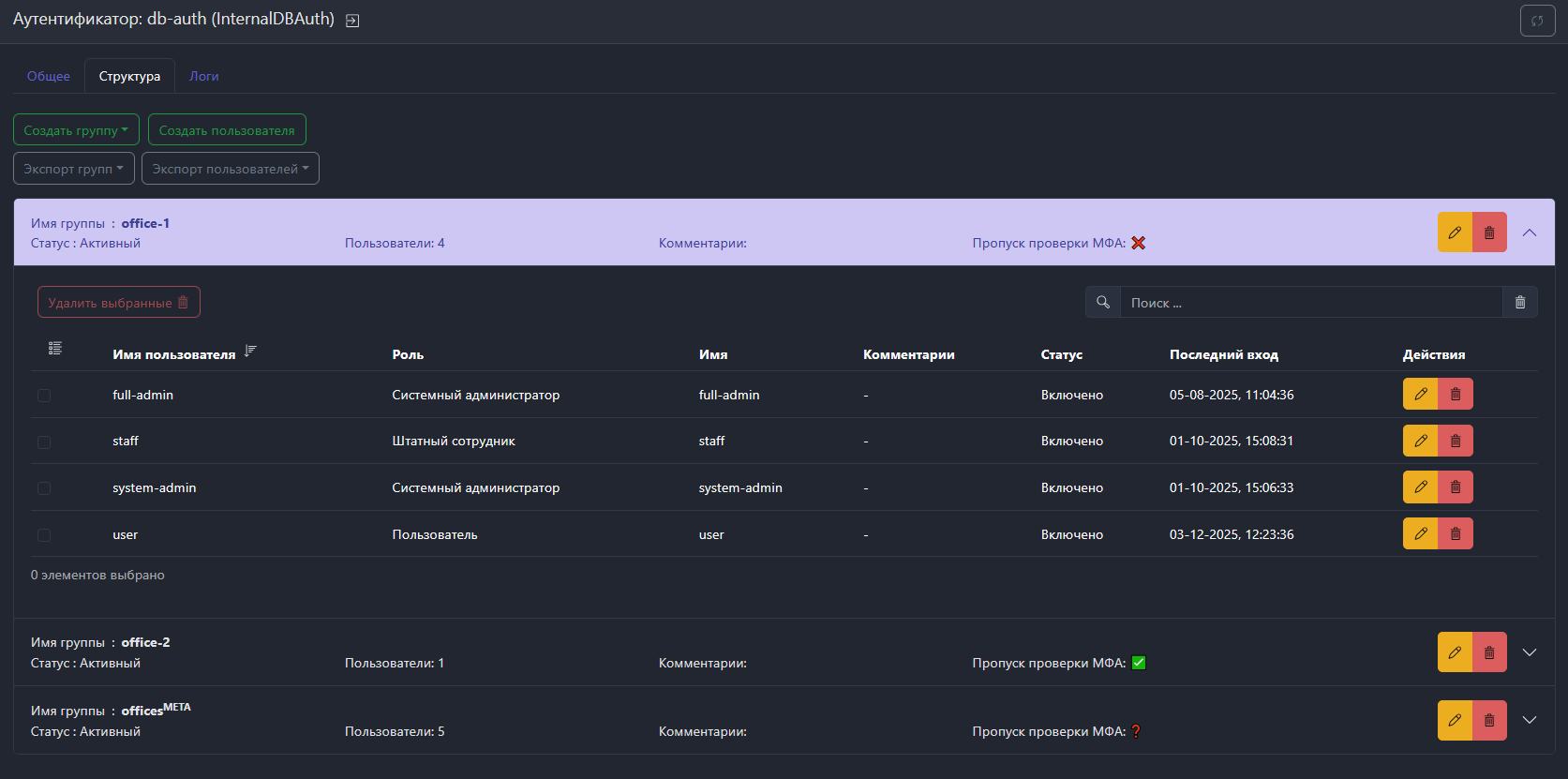Click the refresh icon in top-right corner
Viewport: 1568px width, 779px height.
tap(1537, 21)
